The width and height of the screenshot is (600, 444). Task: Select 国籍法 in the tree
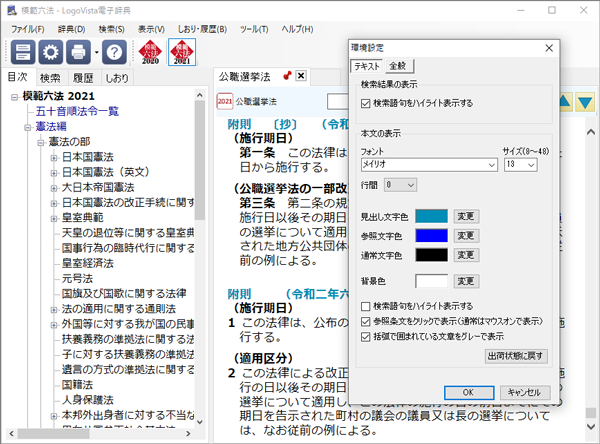(x=77, y=385)
